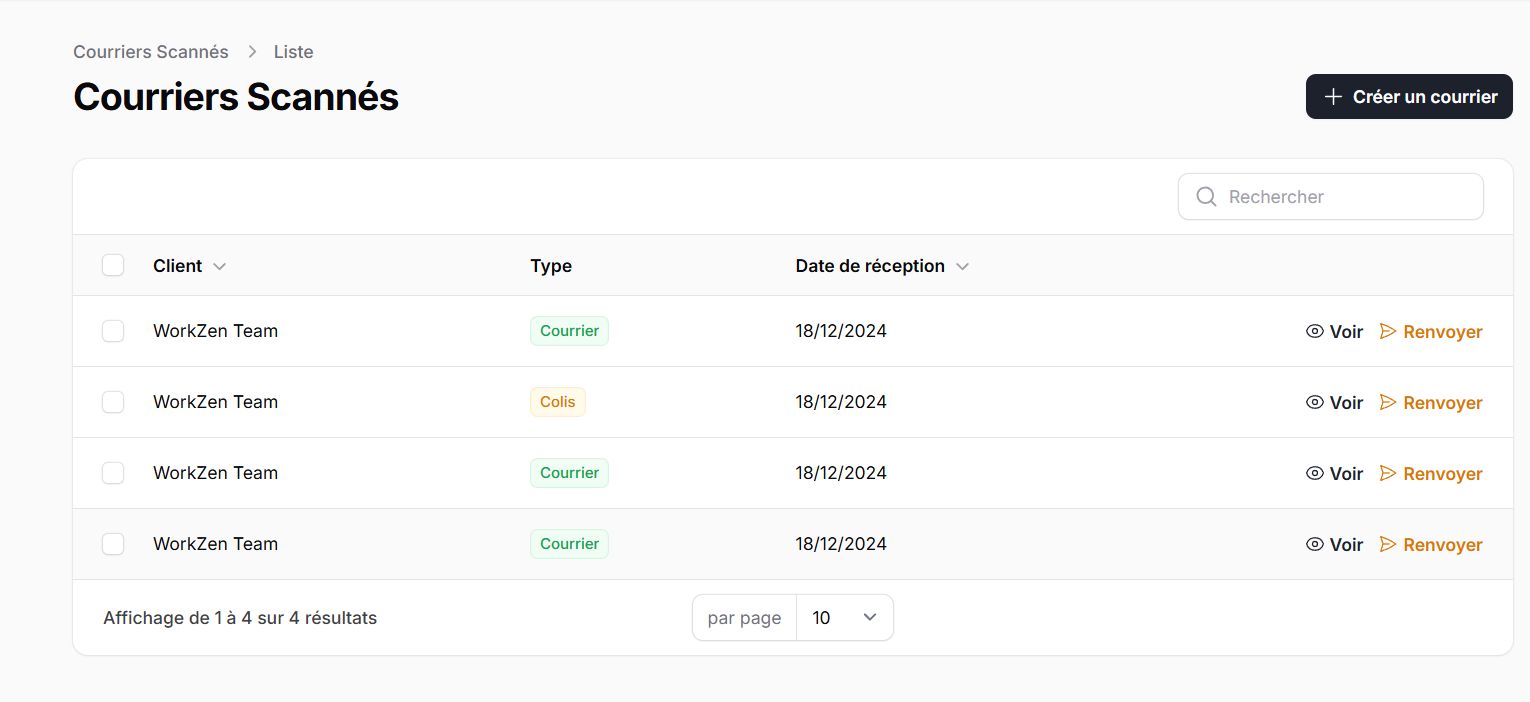Screen dimensions: 1530x702
Task: Sort by Date de réception chevron
Action: pos(962,266)
